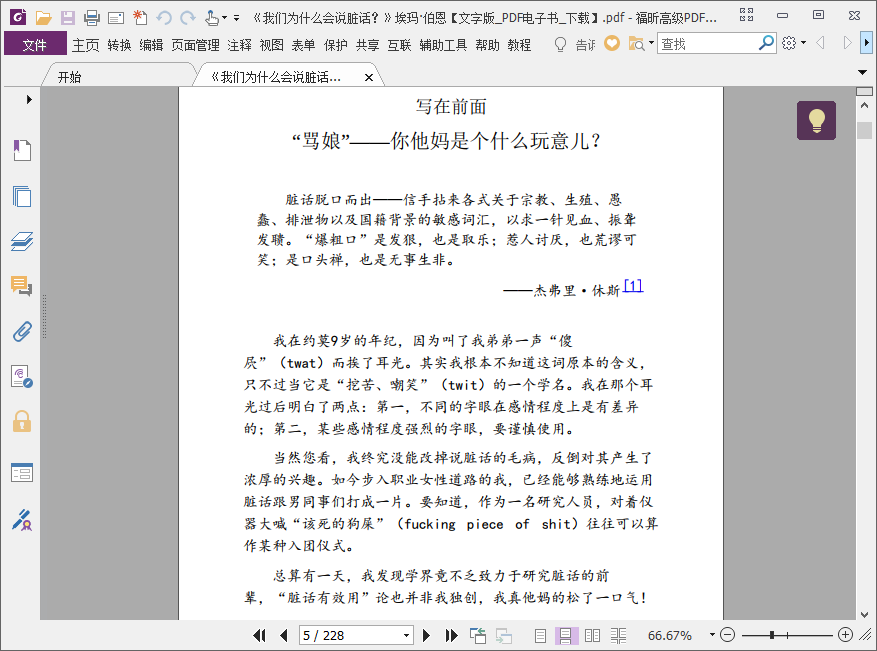877x651 pixels.
Task: Switch to the 转换 ribbon tab
Action: [119, 45]
